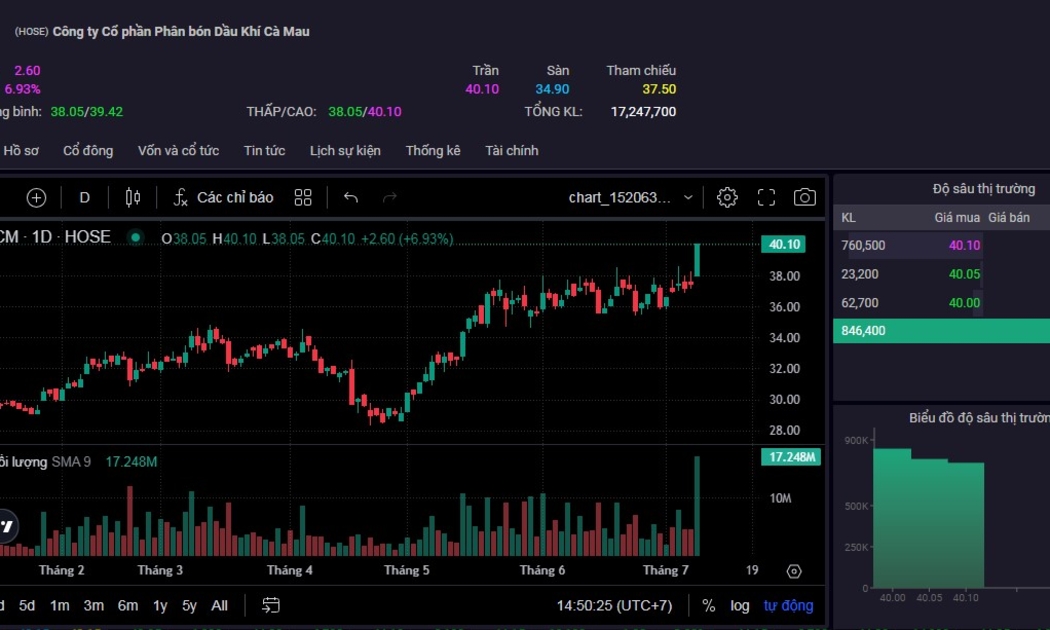Viewport: 1050px width, 630px height.
Task: Undo the last chart action
Action: [x=351, y=198]
